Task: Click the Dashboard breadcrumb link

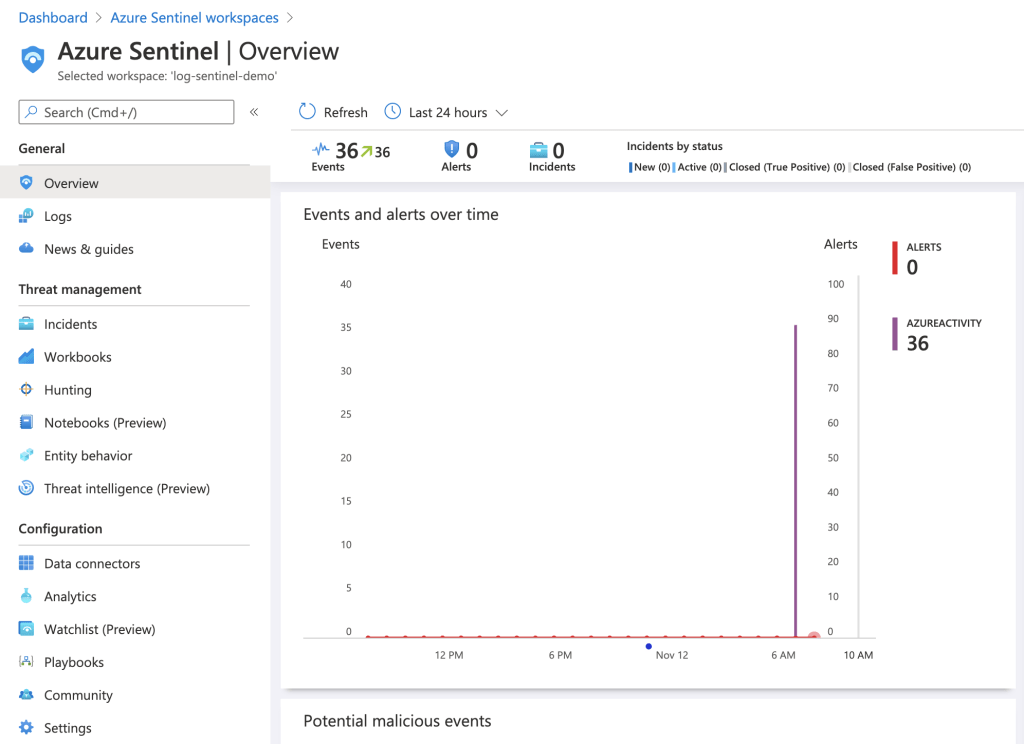Action: click(53, 18)
